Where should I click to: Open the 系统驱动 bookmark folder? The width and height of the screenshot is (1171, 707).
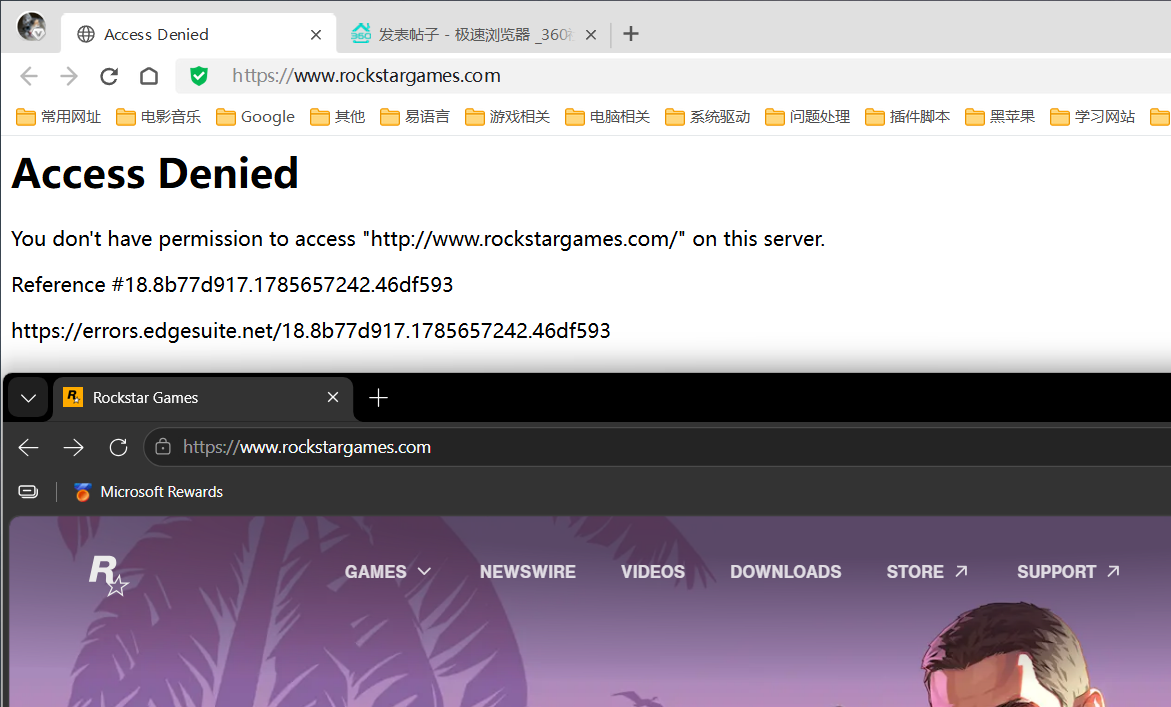point(707,116)
